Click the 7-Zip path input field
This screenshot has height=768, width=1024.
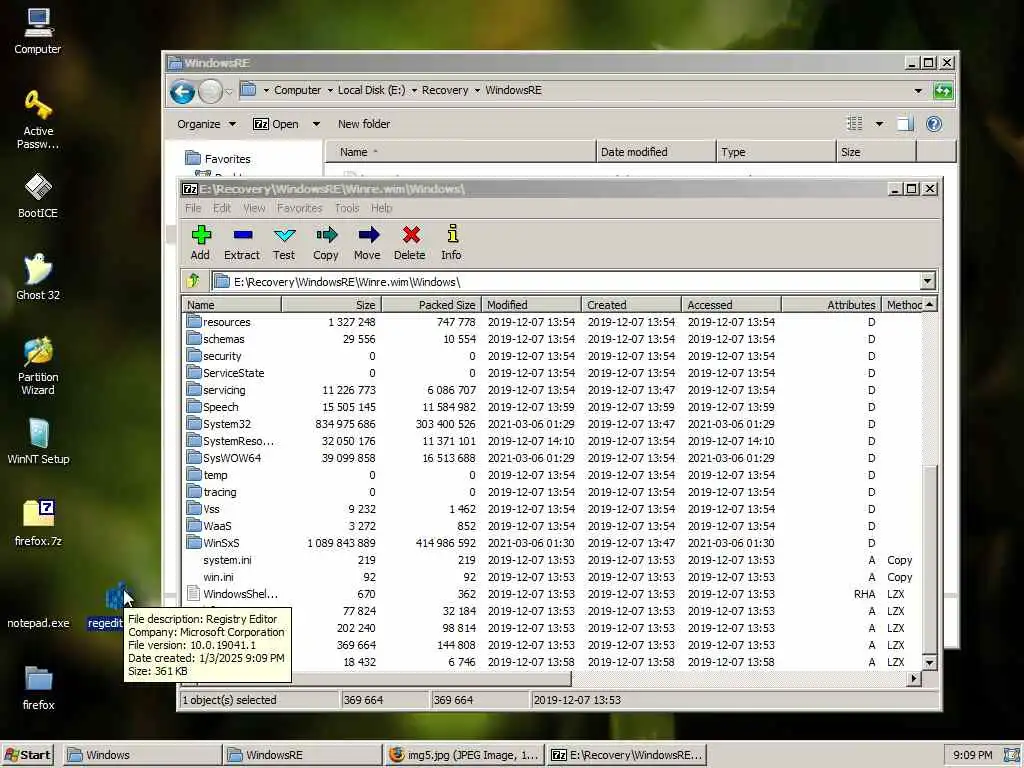tap(566, 281)
